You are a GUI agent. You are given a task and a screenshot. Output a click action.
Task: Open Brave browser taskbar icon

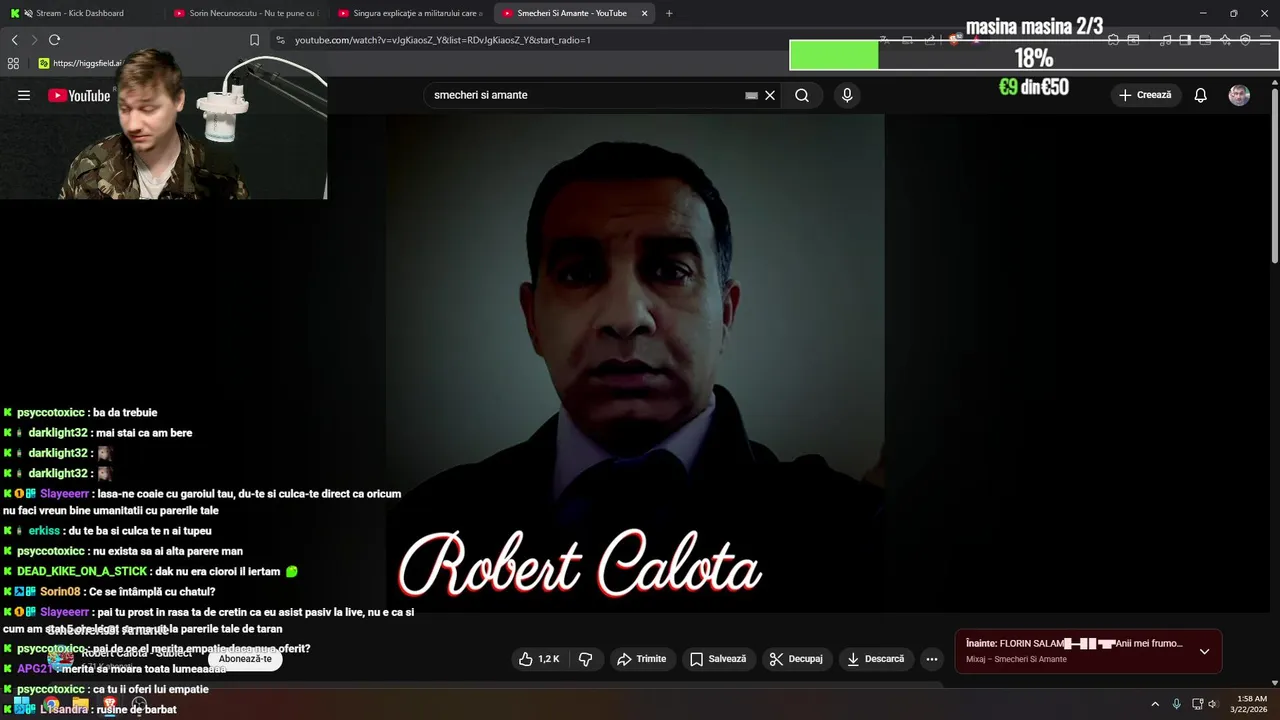click(110, 704)
